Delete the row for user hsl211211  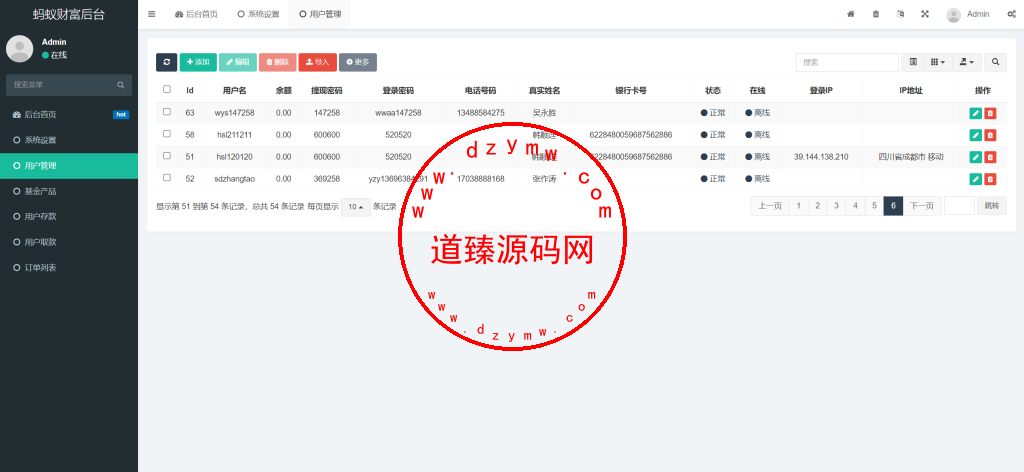[990, 135]
